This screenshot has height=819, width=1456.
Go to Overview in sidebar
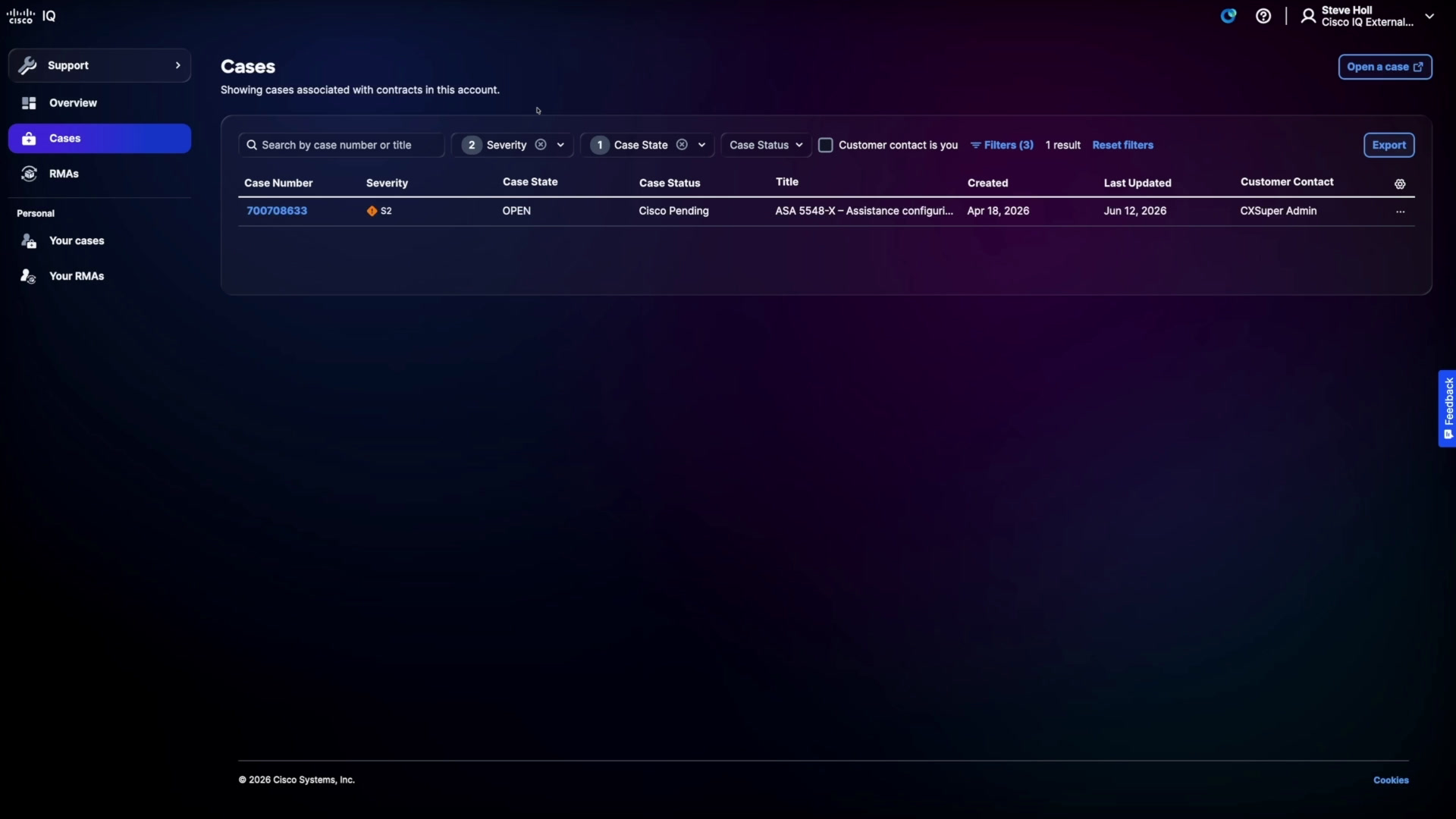(99, 103)
